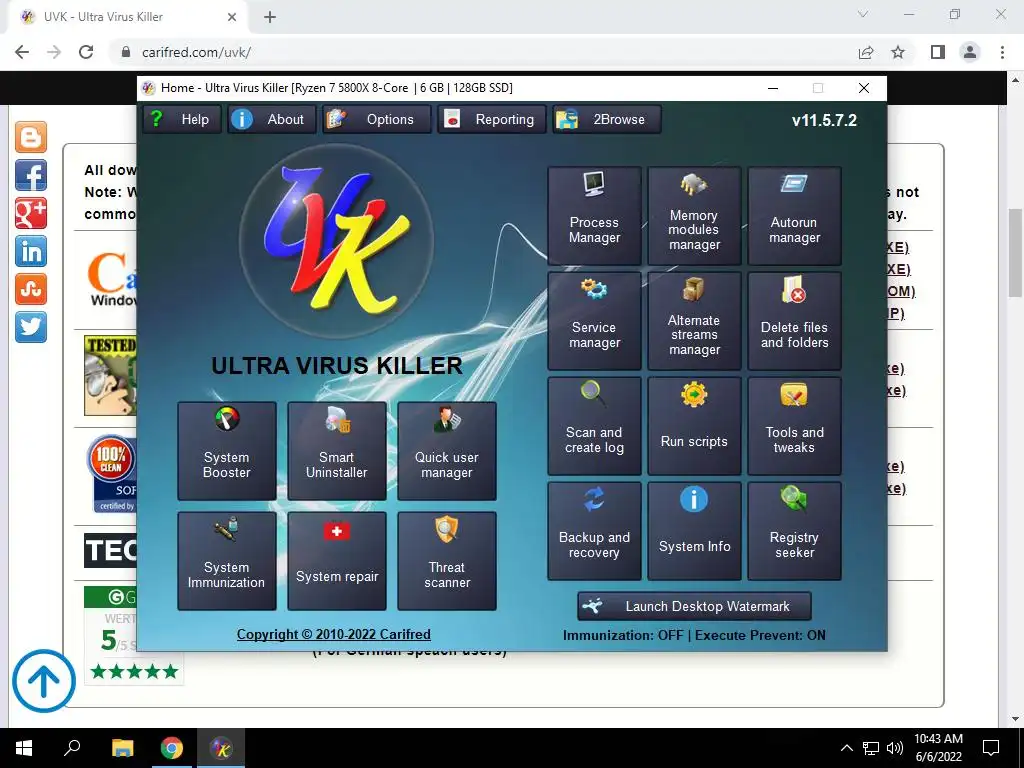
Task: Open a new browser tab
Action: 270,17
